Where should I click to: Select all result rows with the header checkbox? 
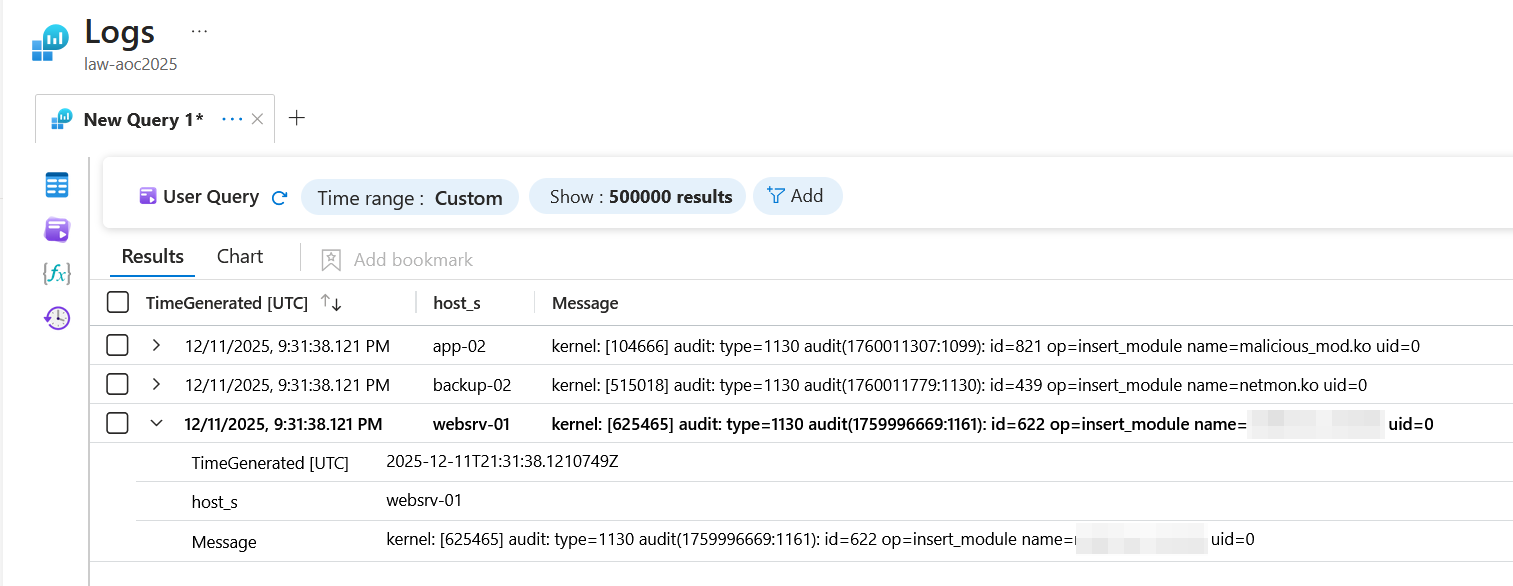117,301
